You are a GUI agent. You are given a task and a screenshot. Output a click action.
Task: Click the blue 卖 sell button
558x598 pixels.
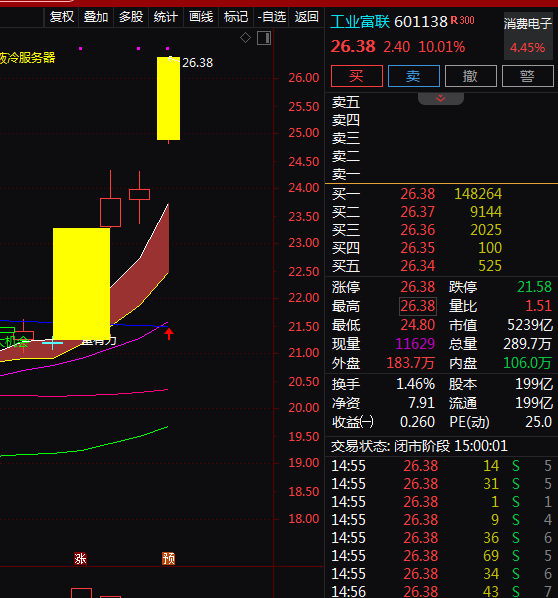click(x=413, y=76)
